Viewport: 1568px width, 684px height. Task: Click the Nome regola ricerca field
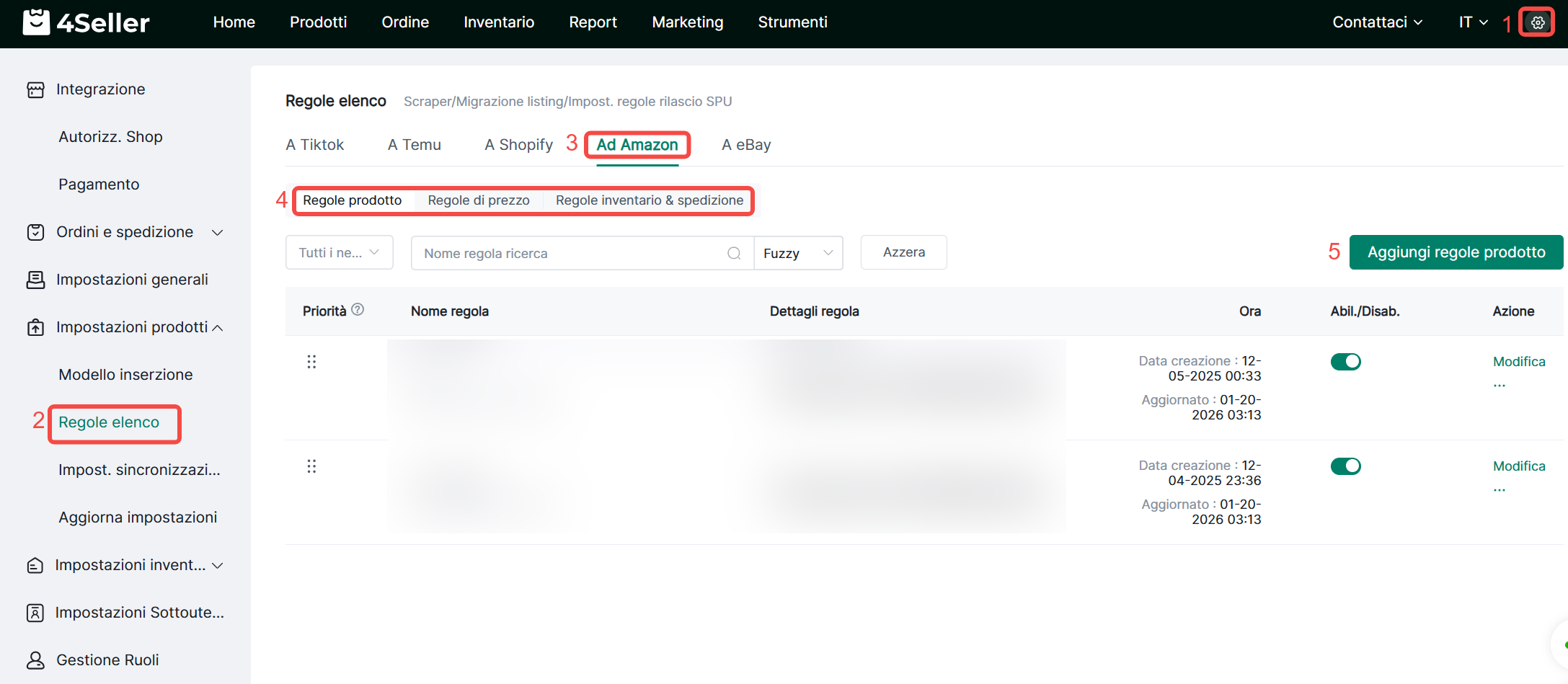[x=570, y=253]
